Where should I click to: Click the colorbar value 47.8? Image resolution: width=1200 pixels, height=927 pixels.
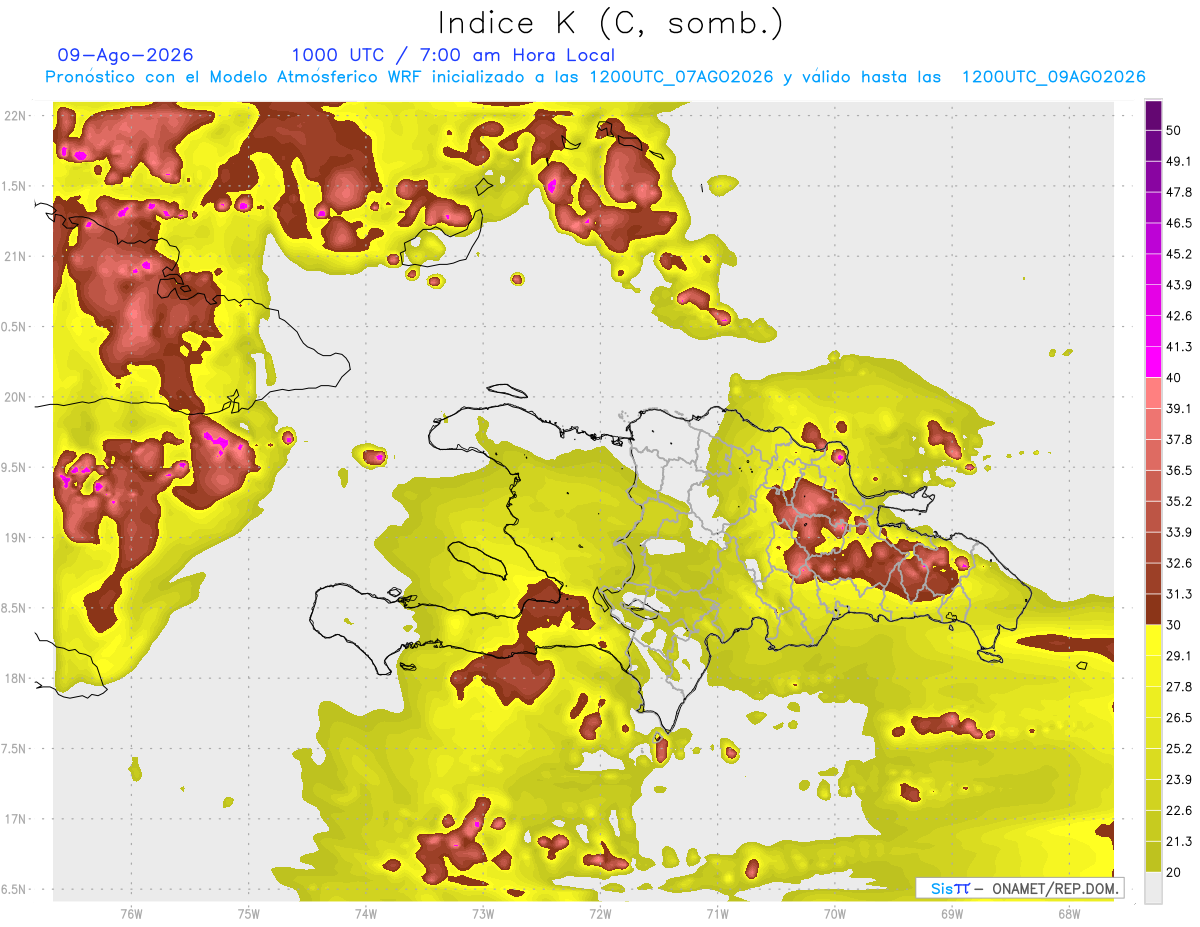pos(1179,192)
